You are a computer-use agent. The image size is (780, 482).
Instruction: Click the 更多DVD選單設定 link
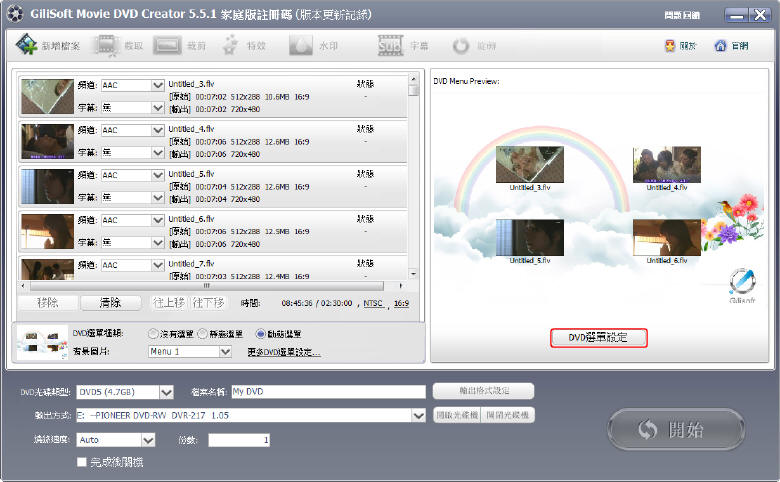[284, 352]
